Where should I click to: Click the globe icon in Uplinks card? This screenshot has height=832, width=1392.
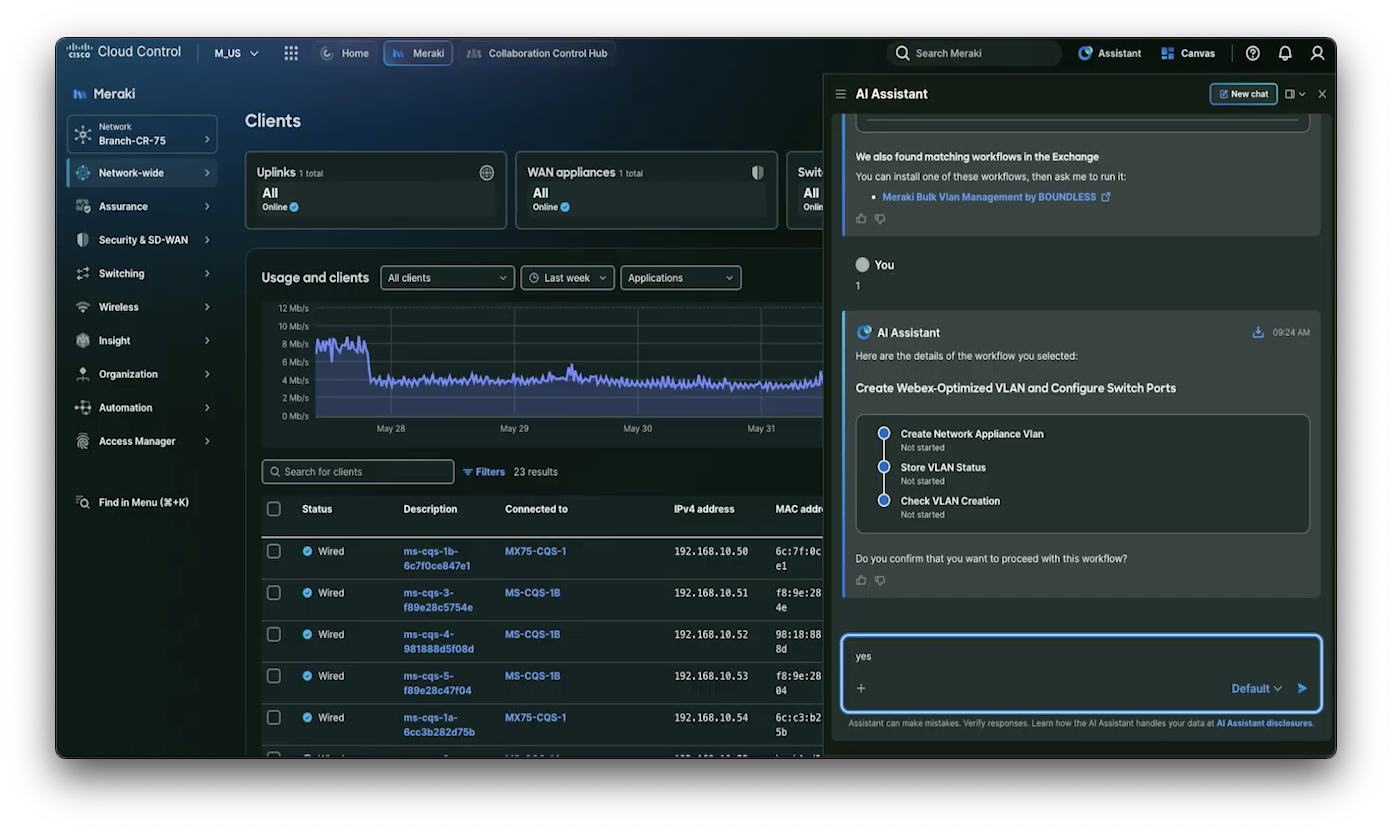(x=487, y=173)
